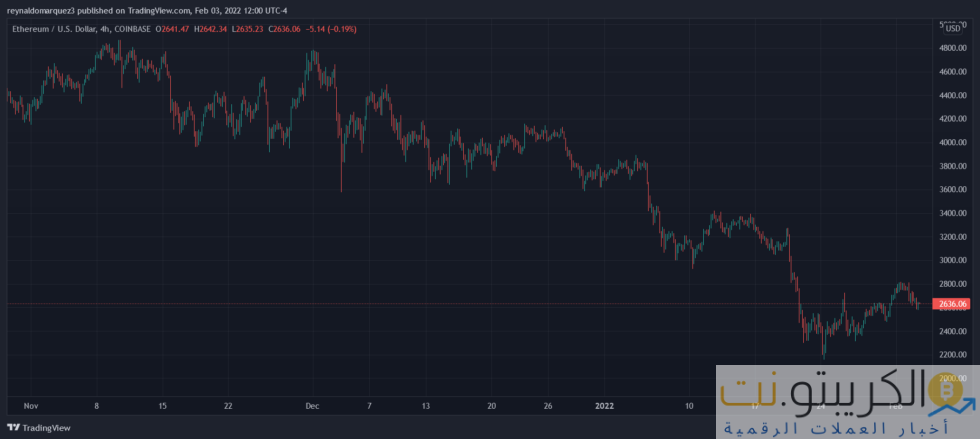Select the Nov label on time axis
Image resolution: width=980 pixels, height=439 pixels.
(29, 406)
